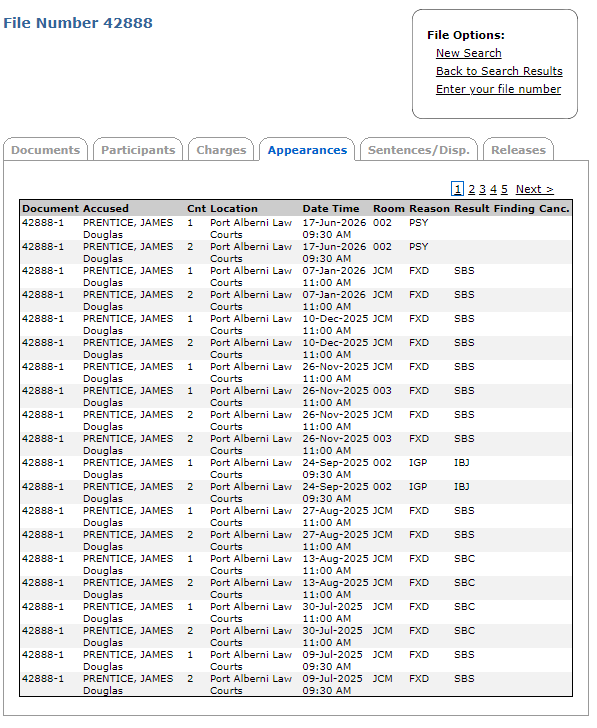
Task: Click the Finding column header
Action: coord(514,208)
